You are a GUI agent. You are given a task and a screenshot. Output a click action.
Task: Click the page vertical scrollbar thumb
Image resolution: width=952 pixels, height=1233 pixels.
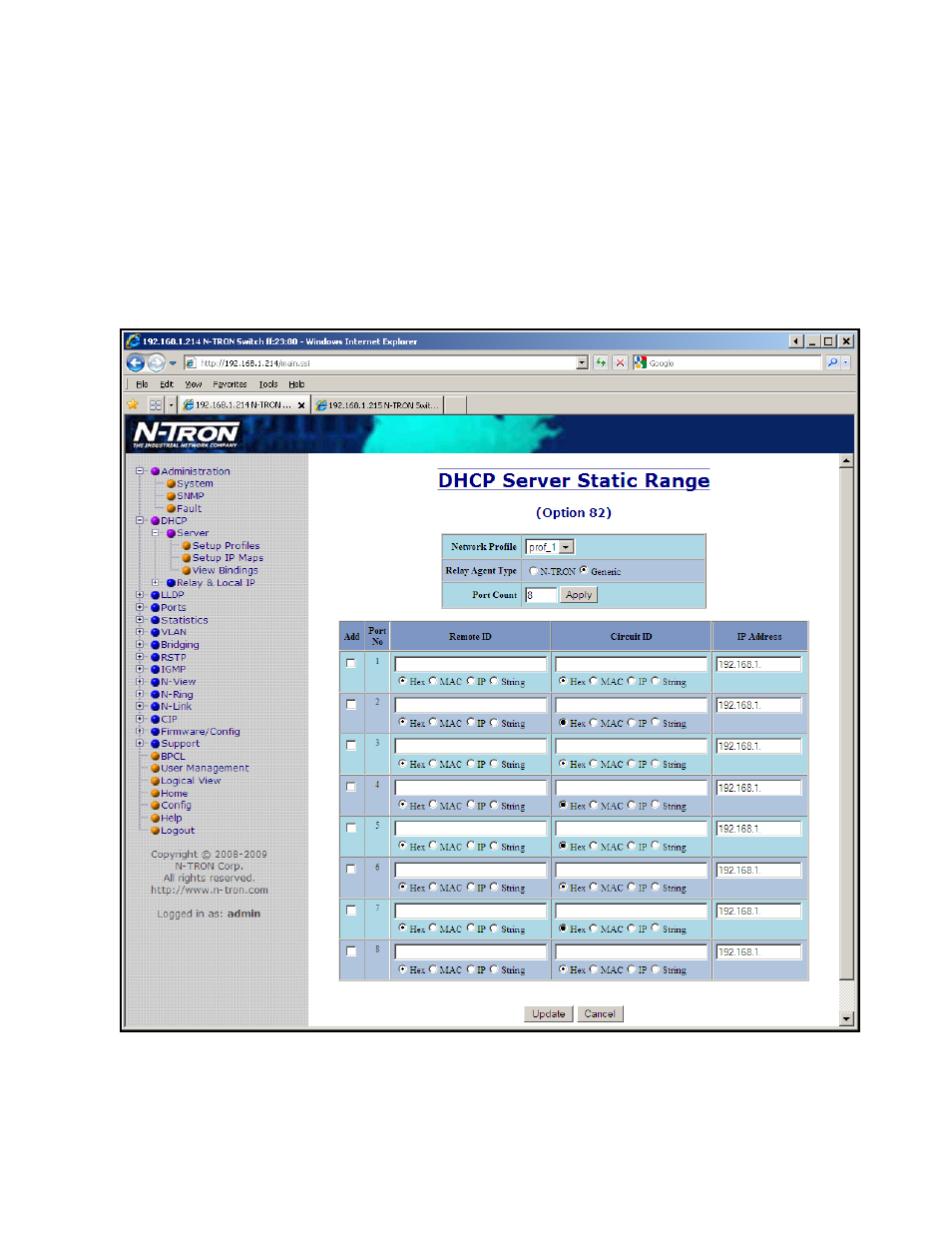pyautogui.click(x=846, y=724)
